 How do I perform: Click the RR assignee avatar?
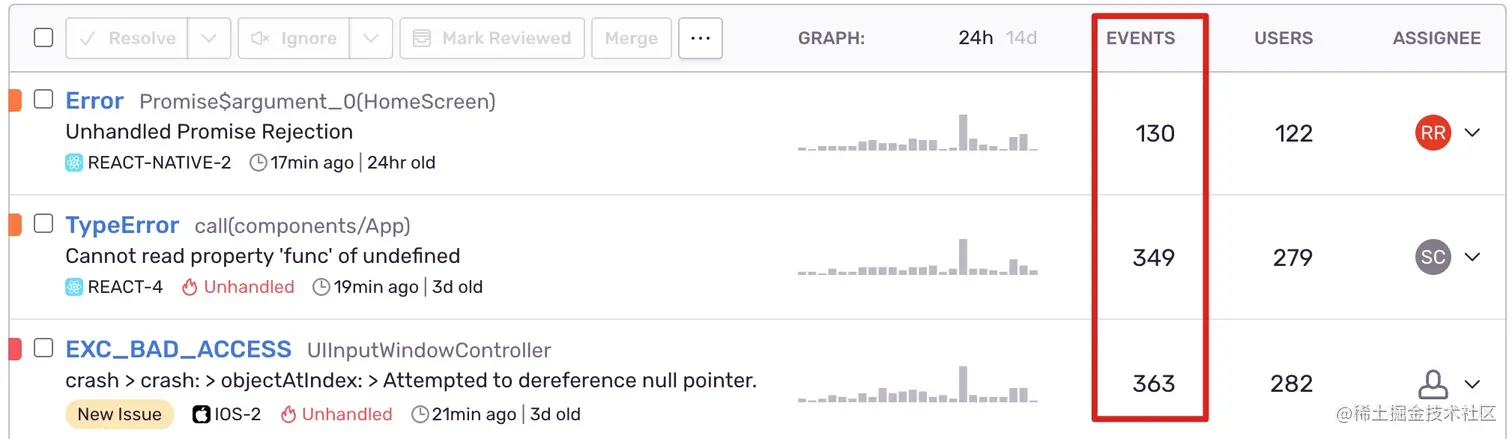click(1433, 133)
